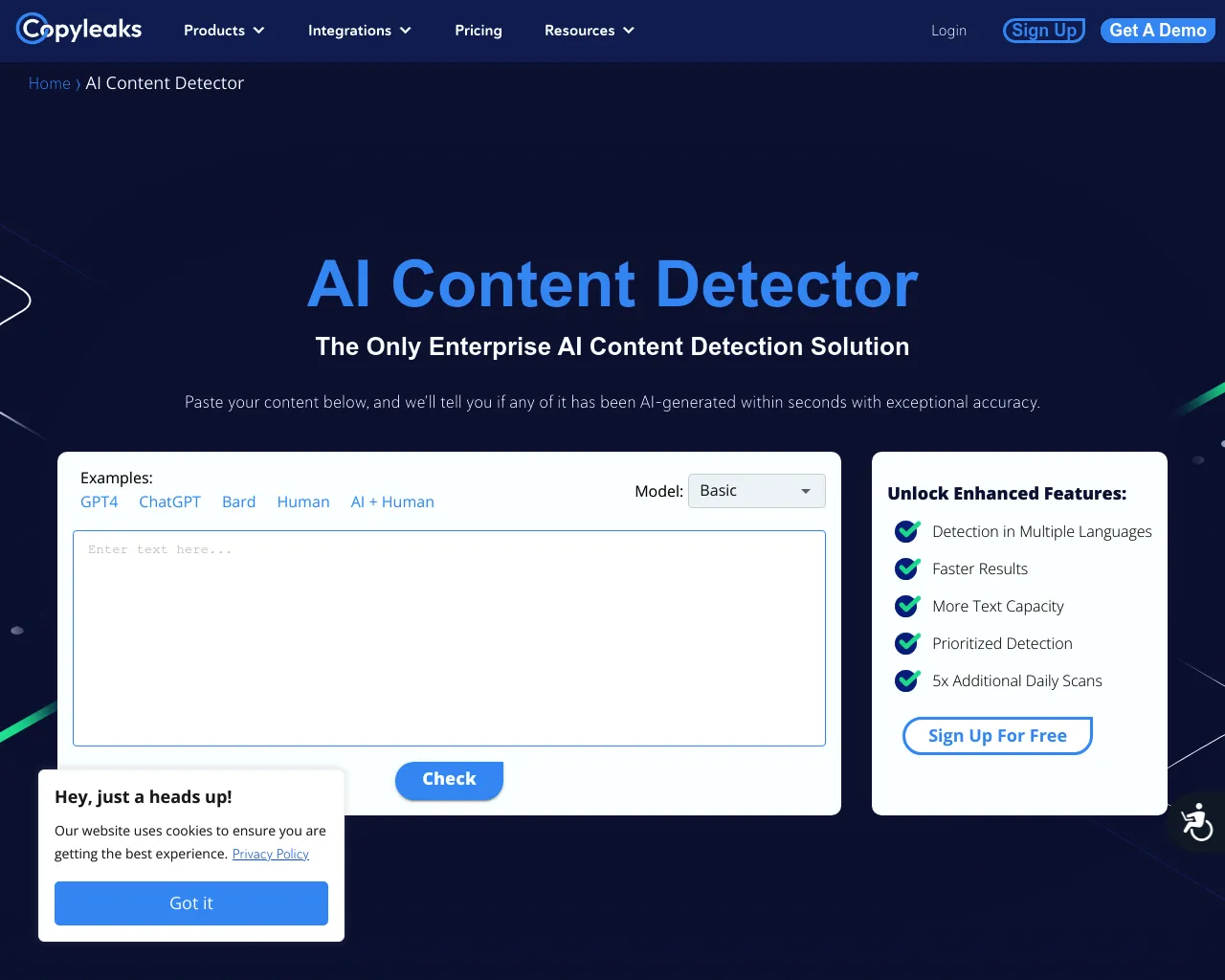Expand the Resources menu
The height and width of the screenshot is (980, 1225).
tap(589, 30)
